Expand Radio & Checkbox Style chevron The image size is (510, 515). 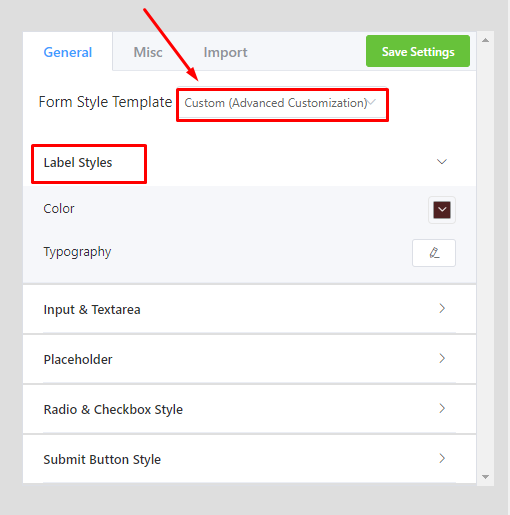point(442,409)
